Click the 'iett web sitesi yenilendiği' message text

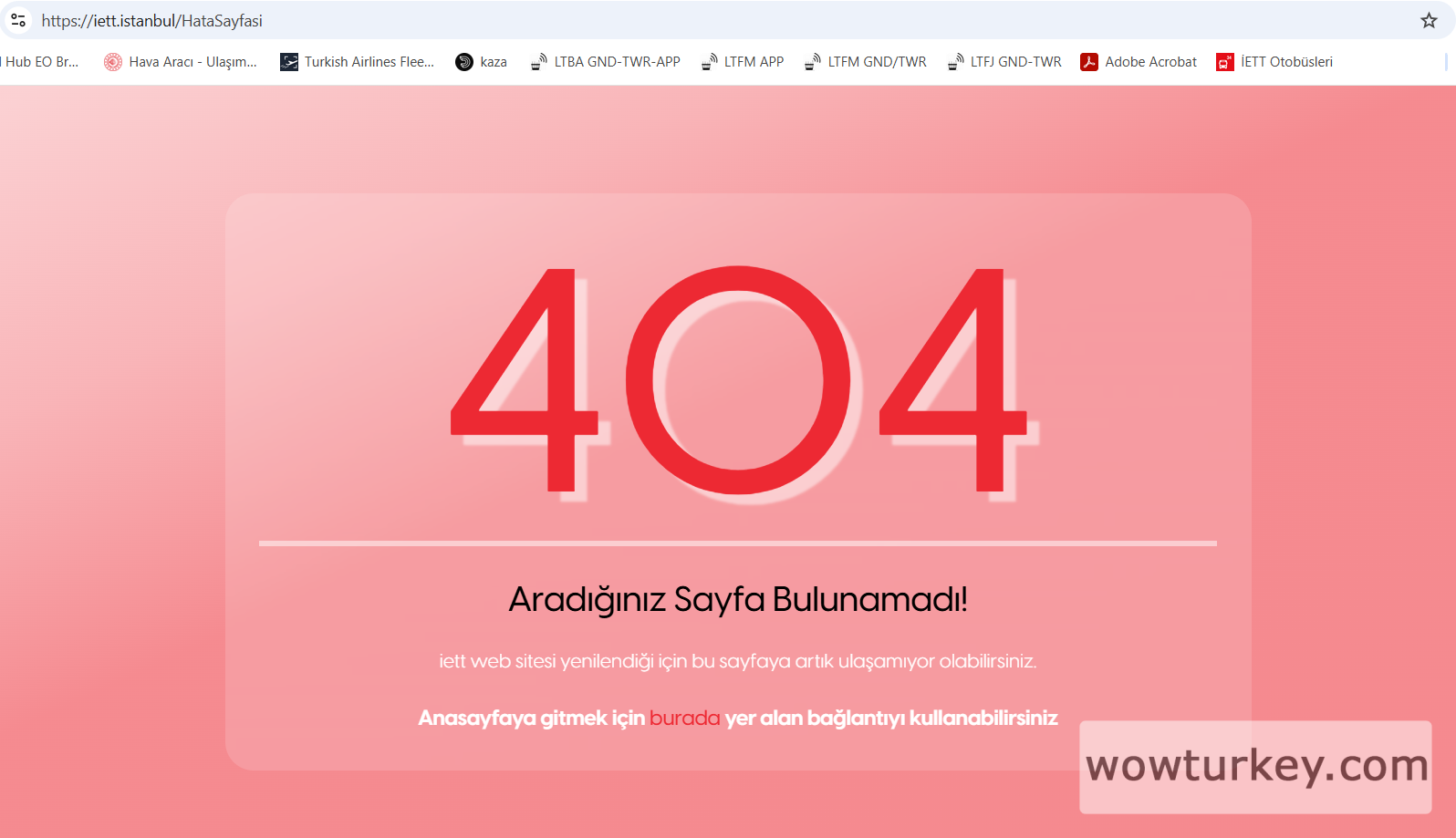737,661
